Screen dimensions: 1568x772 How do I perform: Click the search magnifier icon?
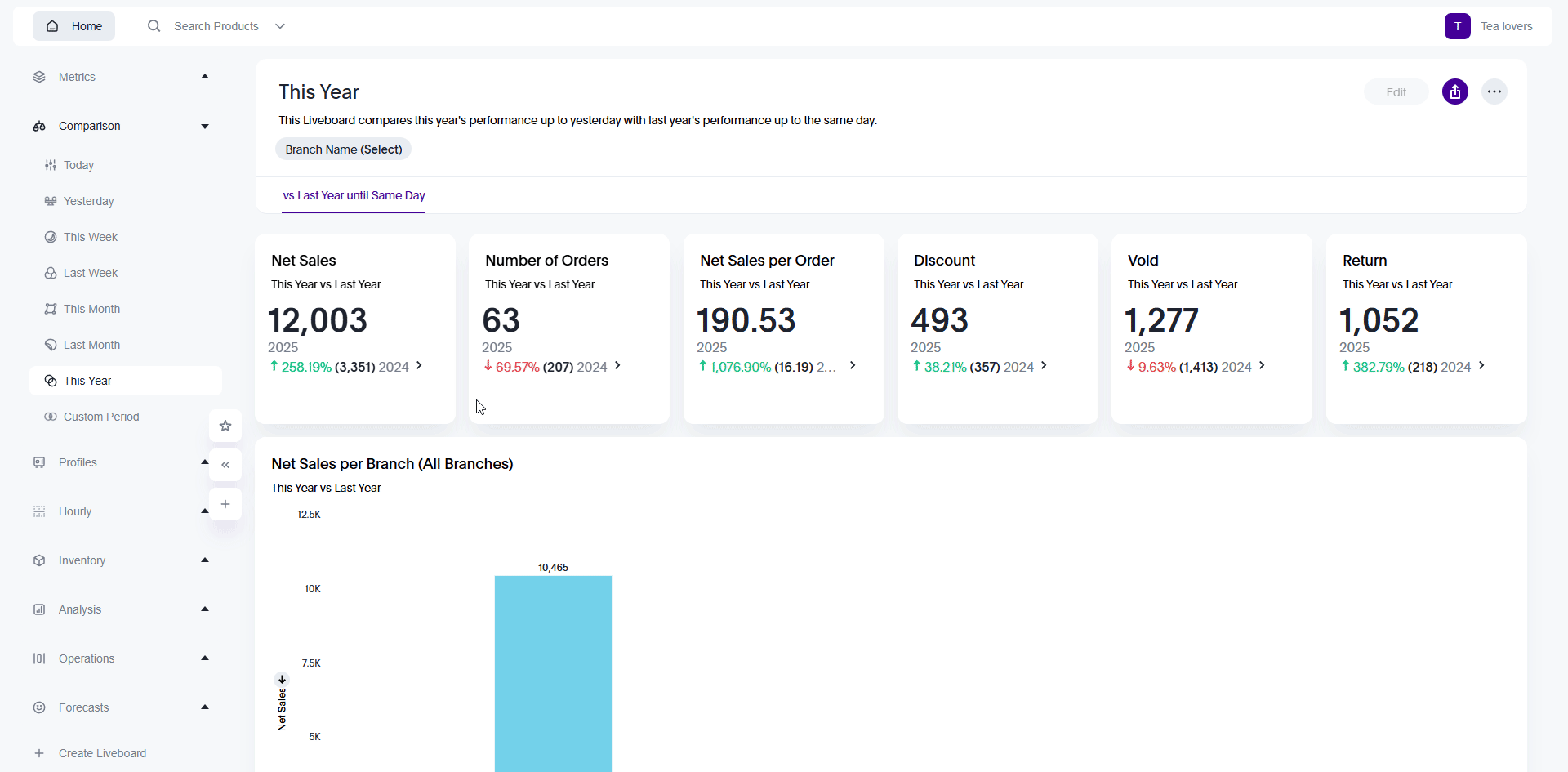pos(154,26)
